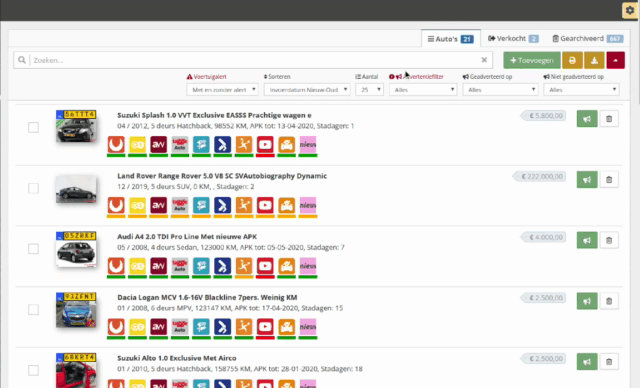
Task: Switch to the Auto's tab
Action: pos(451,39)
